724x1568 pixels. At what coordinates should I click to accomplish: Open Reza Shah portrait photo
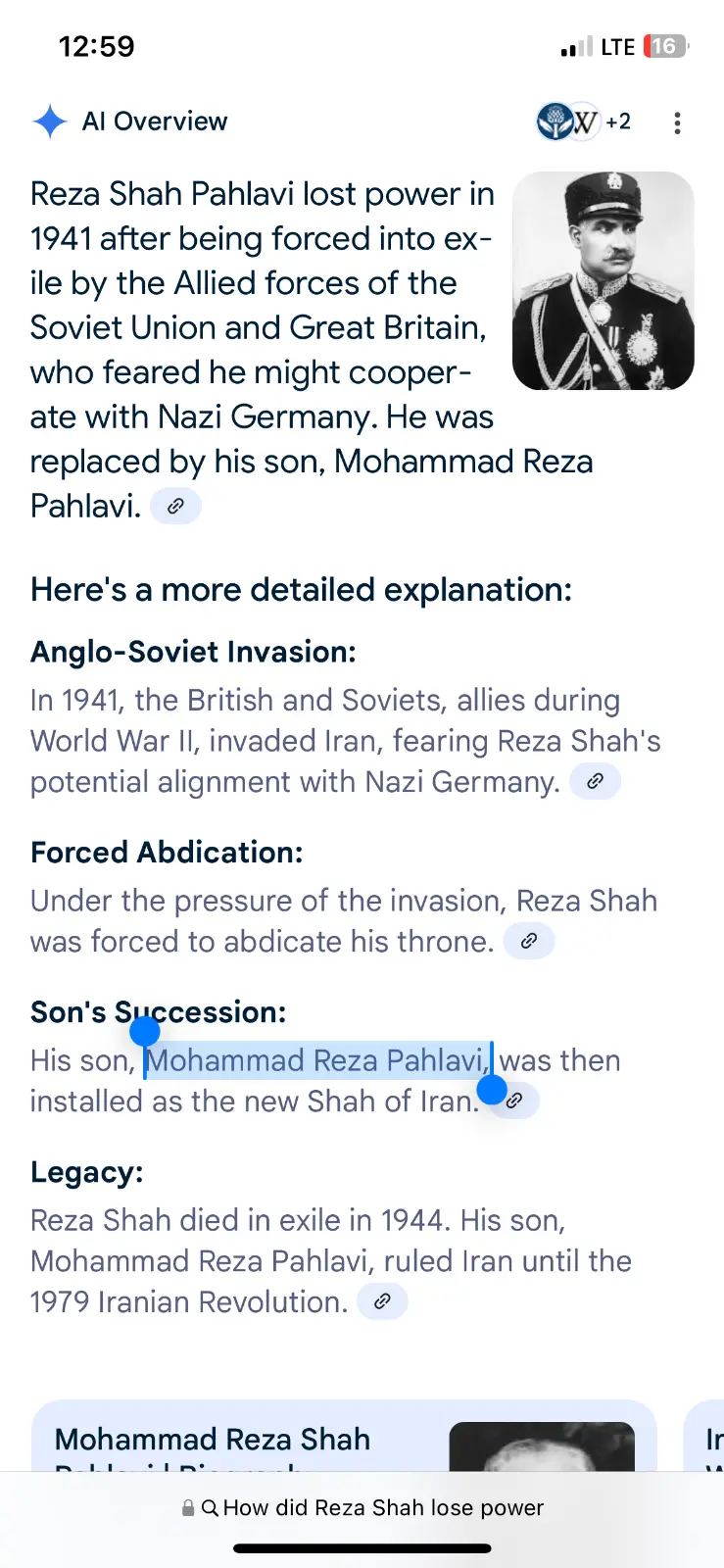(x=603, y=280)
